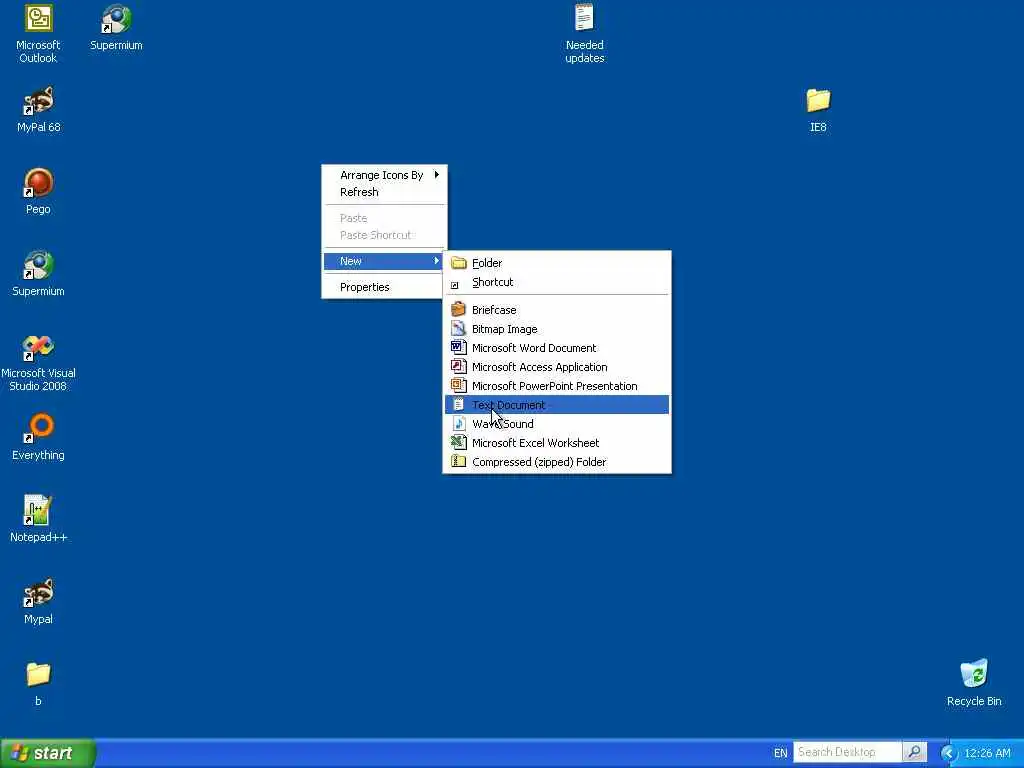The image size is (1024, 768).
Task: Create a new Folder from the submenu
Action: pyautogui.click(x=557, y=263)
